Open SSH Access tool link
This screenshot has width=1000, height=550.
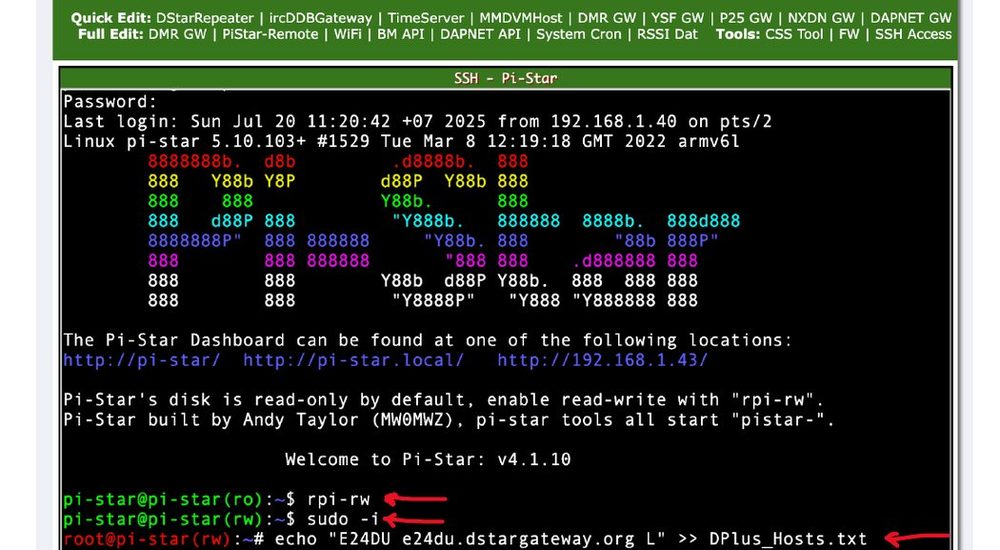coord(913,34)
